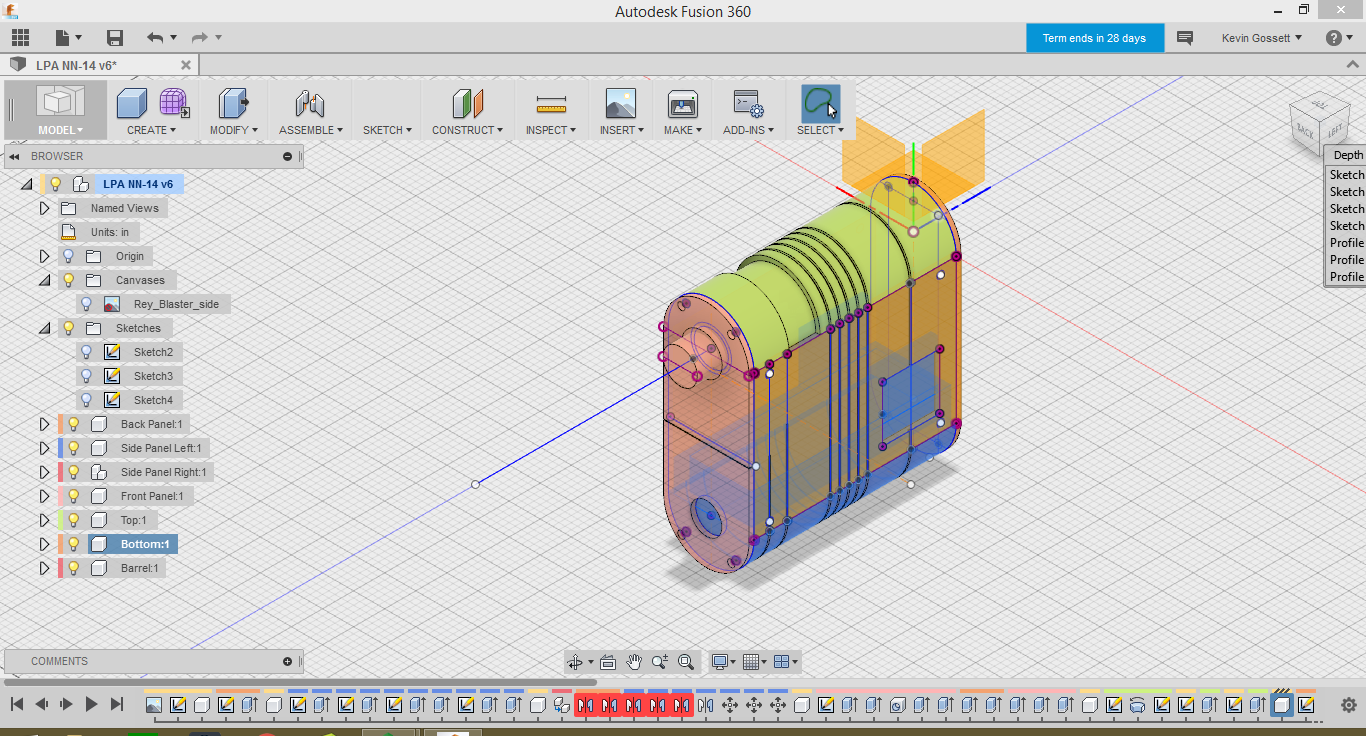The width and height of the screenshot is (1366, 736).
Task: Click the timeline horizontal scrollbar
Action: click(300, 683)
